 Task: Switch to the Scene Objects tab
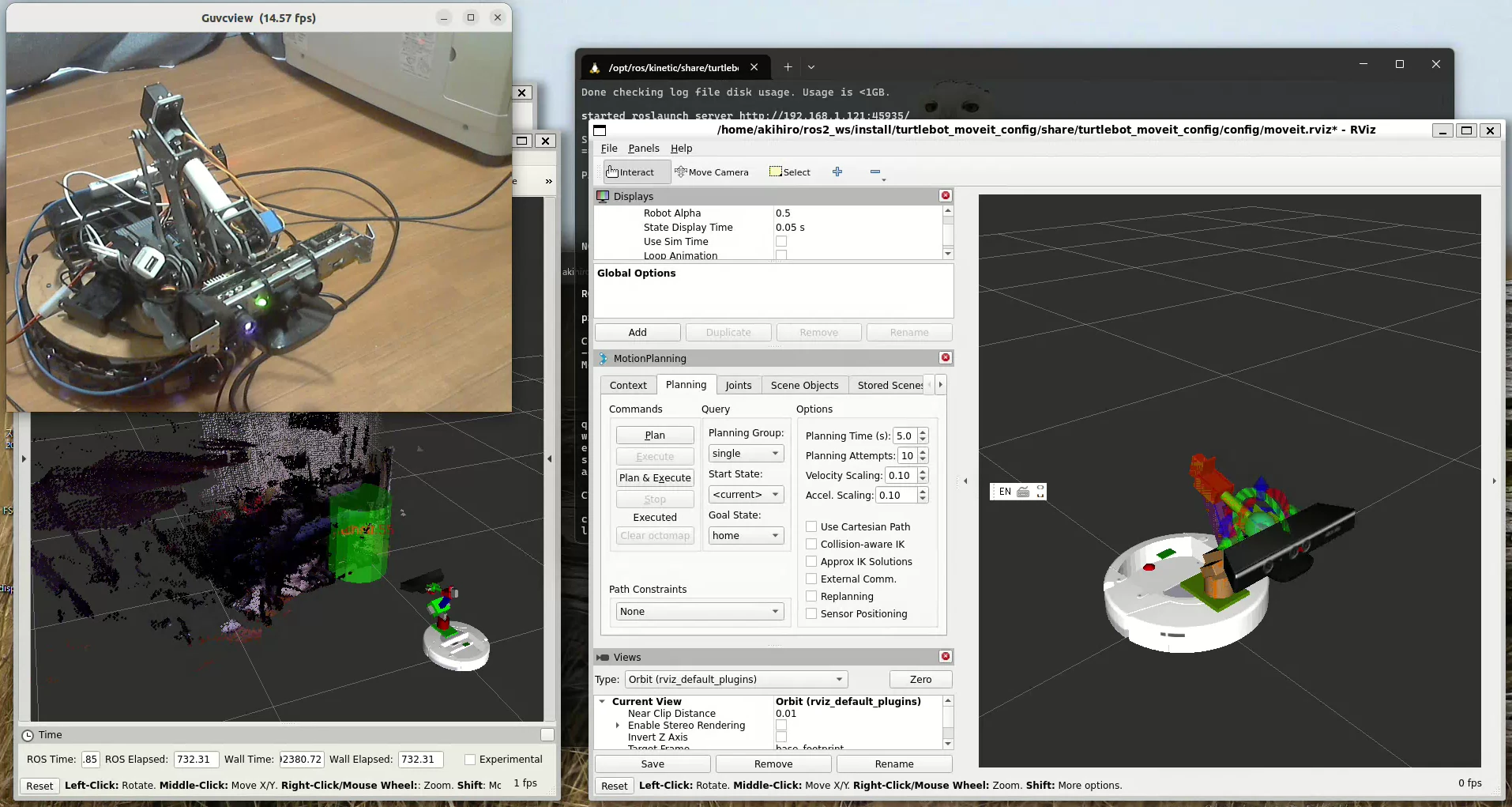[x=805, y=386]
